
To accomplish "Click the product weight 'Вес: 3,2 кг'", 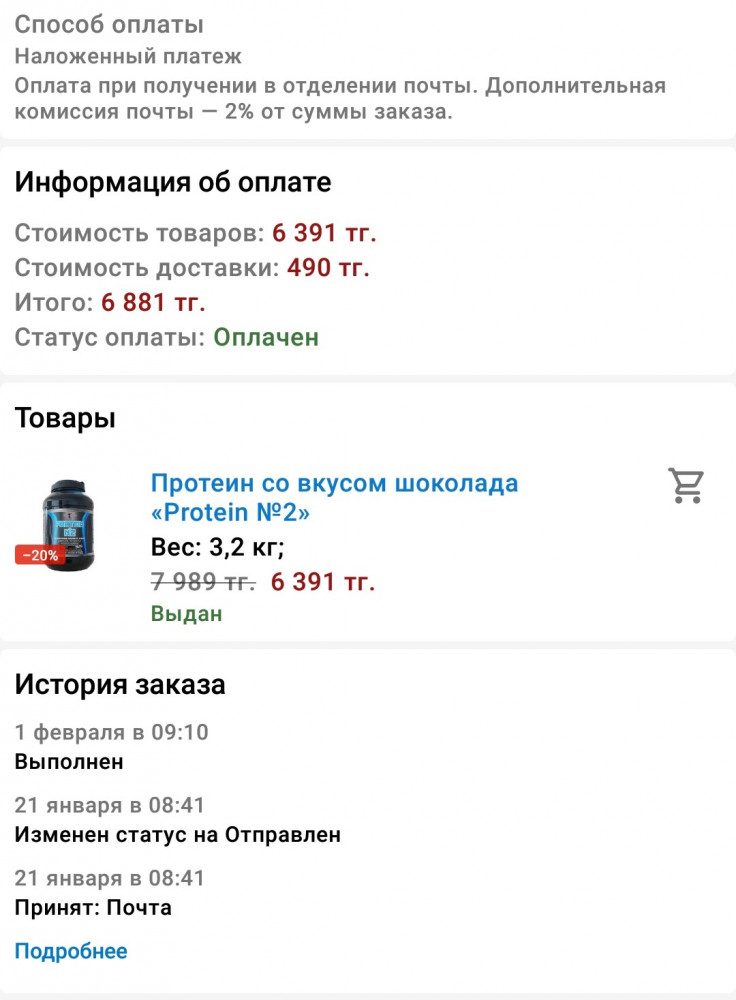I will (217, 547).
